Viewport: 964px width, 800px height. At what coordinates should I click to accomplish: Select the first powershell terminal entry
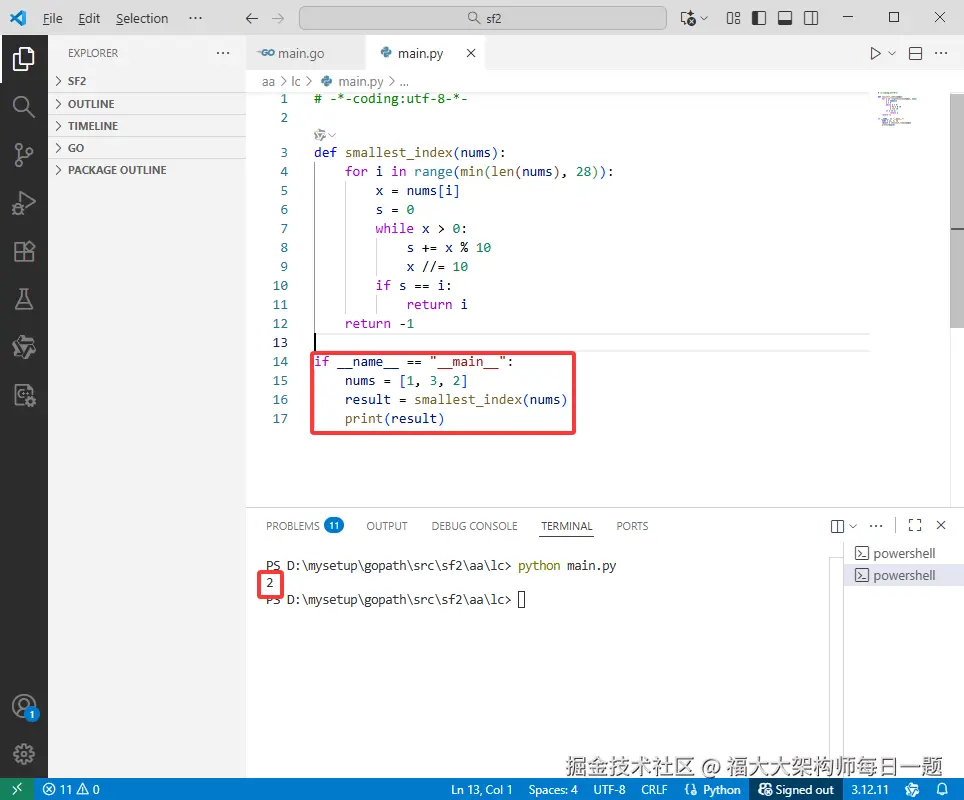(x=903, y=553)
